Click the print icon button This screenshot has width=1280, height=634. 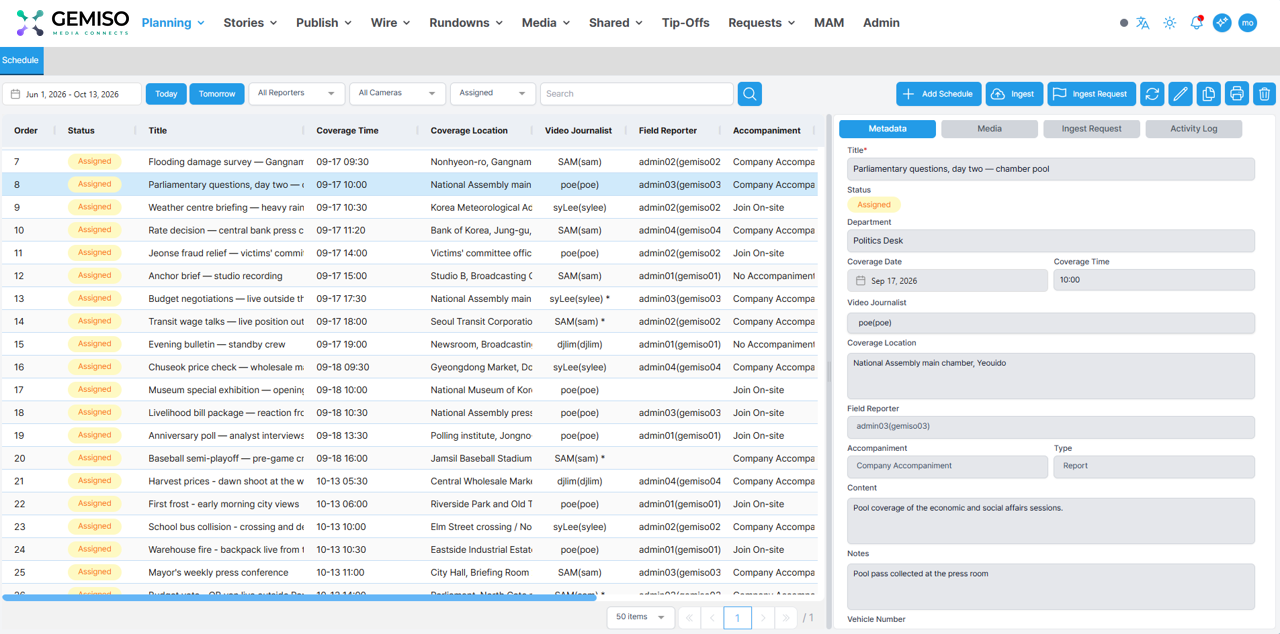click(x=1236, y=94)
